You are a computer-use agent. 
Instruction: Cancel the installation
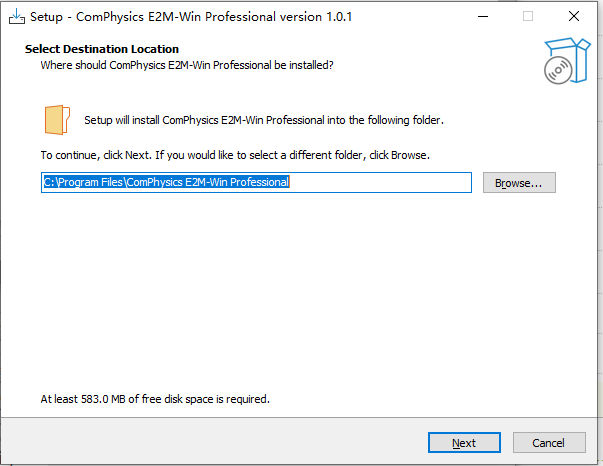tap(549, 443)
